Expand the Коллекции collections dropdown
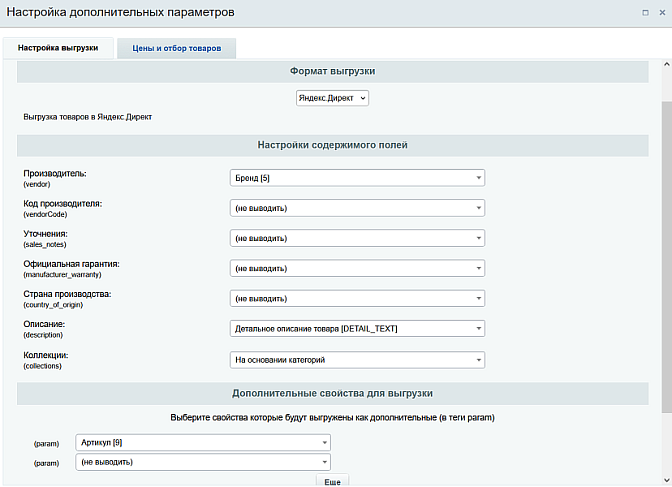 (x=357, y=359)
